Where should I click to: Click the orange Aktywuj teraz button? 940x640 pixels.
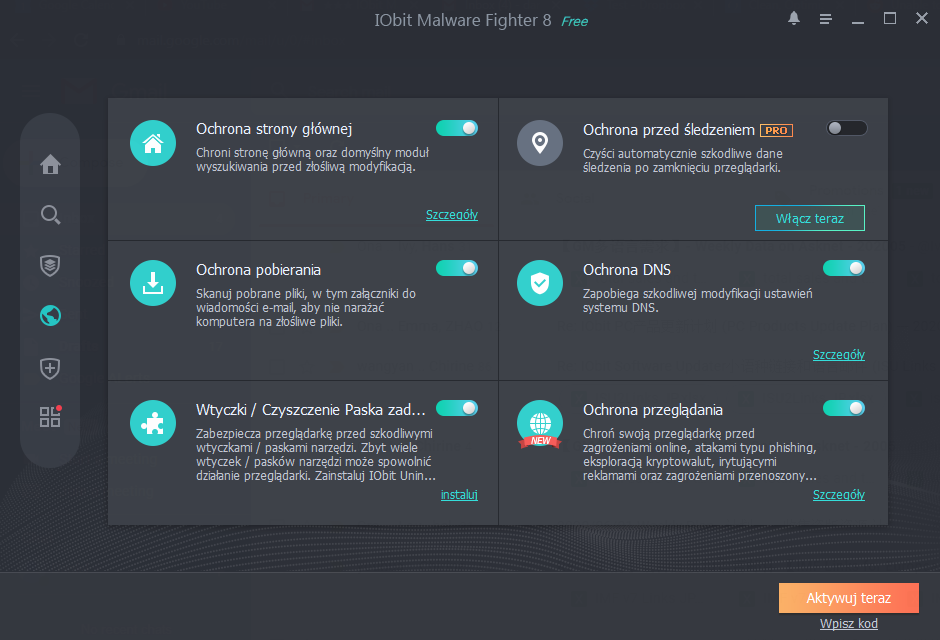(x=848, y=598)
